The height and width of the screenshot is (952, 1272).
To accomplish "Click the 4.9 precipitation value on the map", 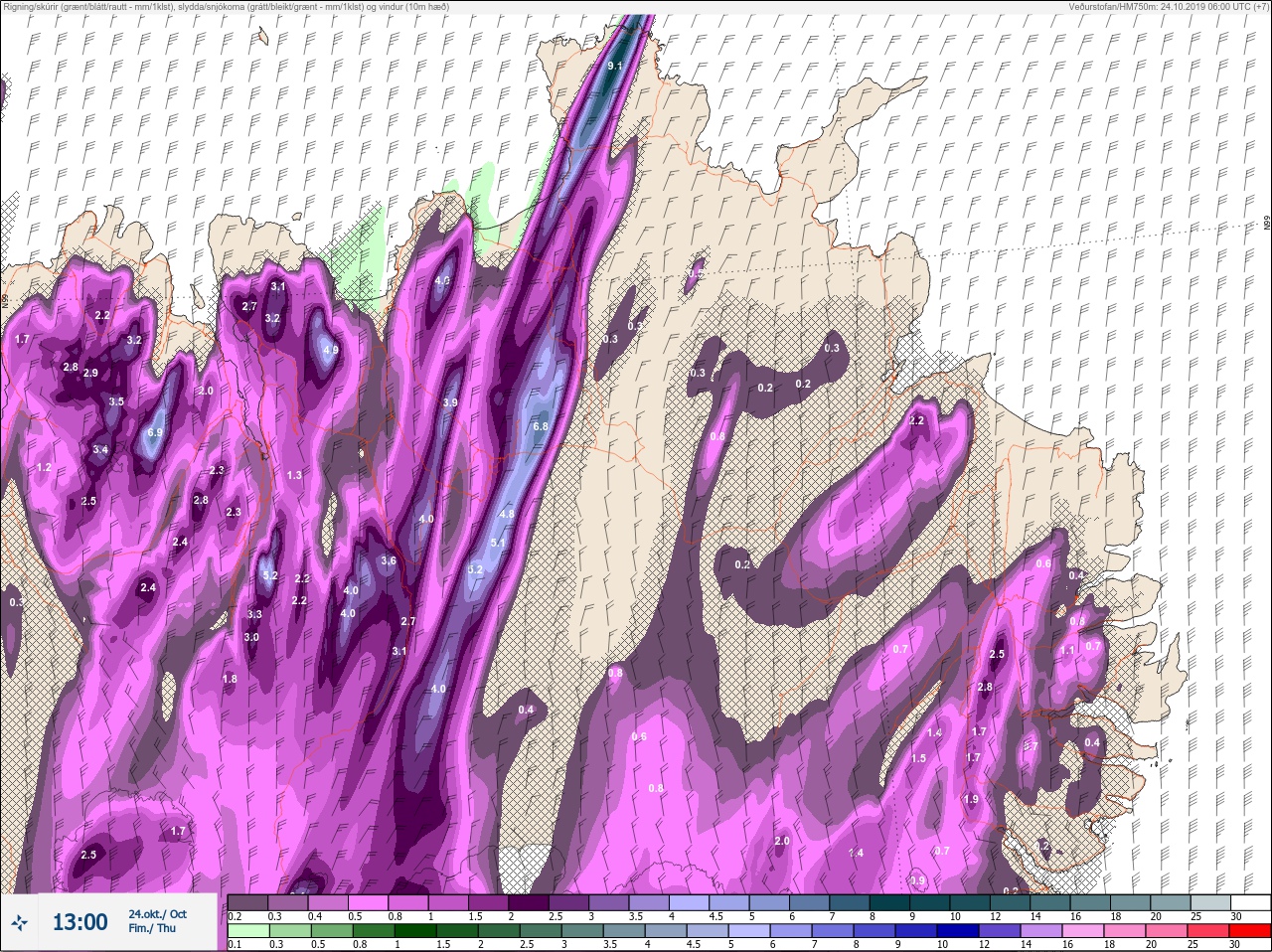I will [x=331, y=350].
